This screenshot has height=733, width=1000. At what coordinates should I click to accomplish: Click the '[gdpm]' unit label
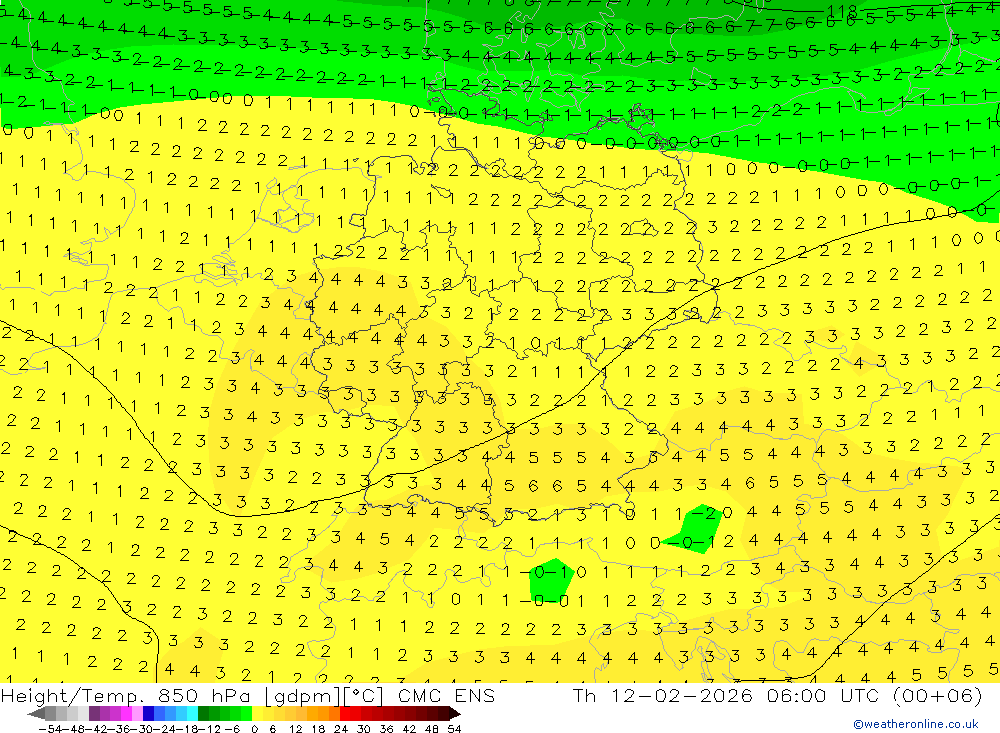300,696
